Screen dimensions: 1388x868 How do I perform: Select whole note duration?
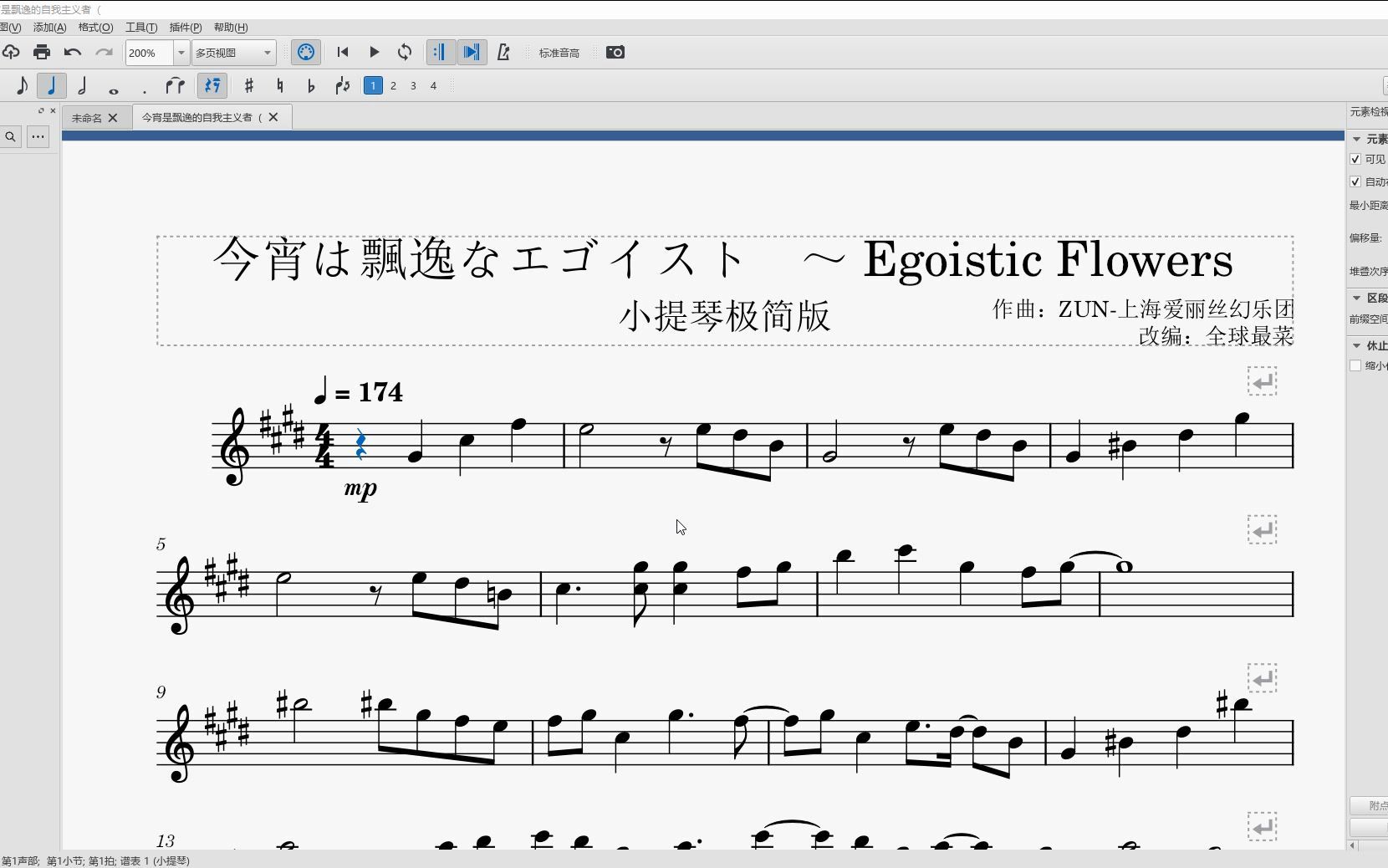pos(114,89)
